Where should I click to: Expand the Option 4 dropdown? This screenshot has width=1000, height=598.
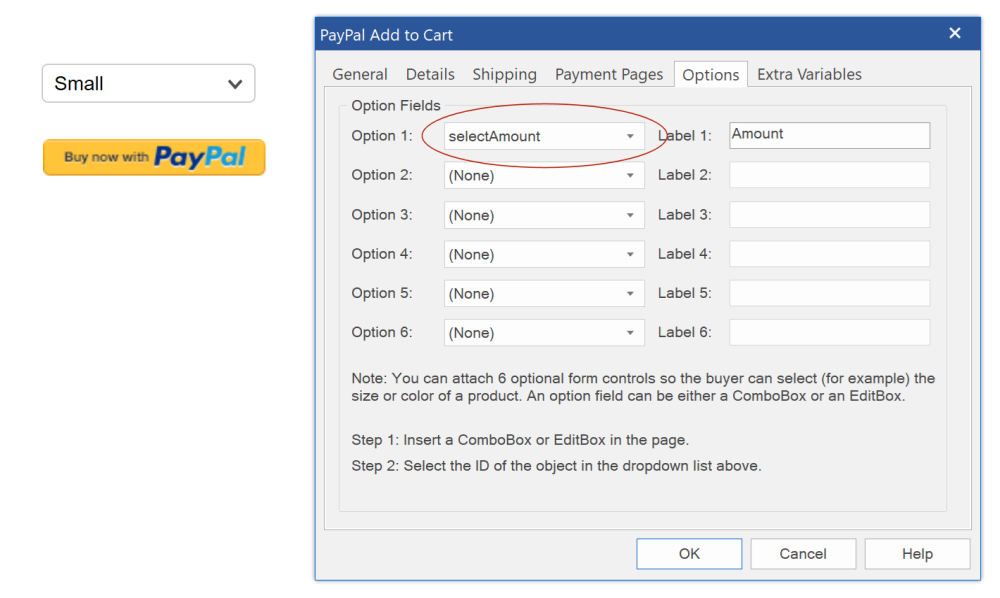[544, 254]
